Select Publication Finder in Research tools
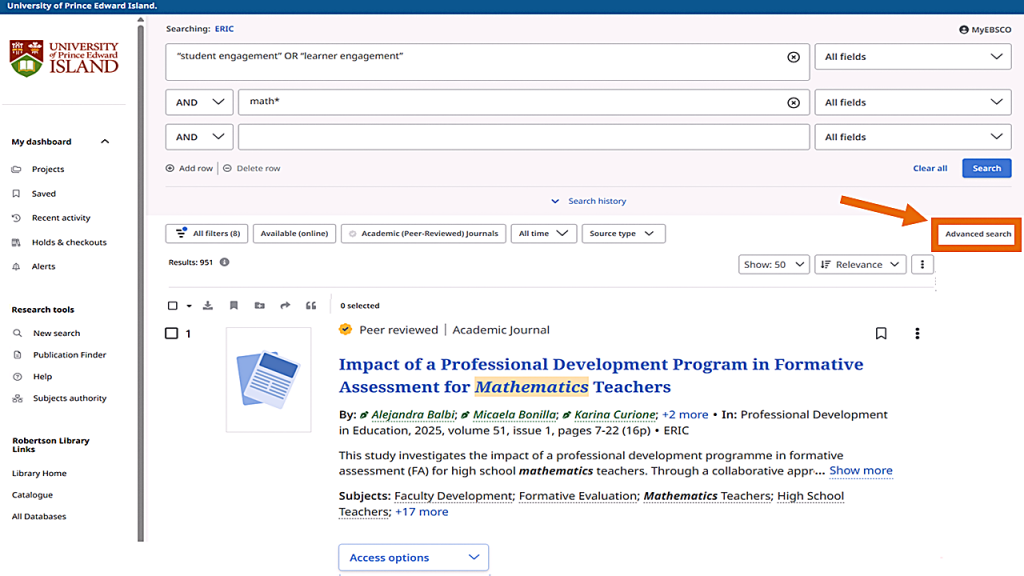Image resolution: width=1024 pixels, height=576 pixels. (x=69, y=355)
